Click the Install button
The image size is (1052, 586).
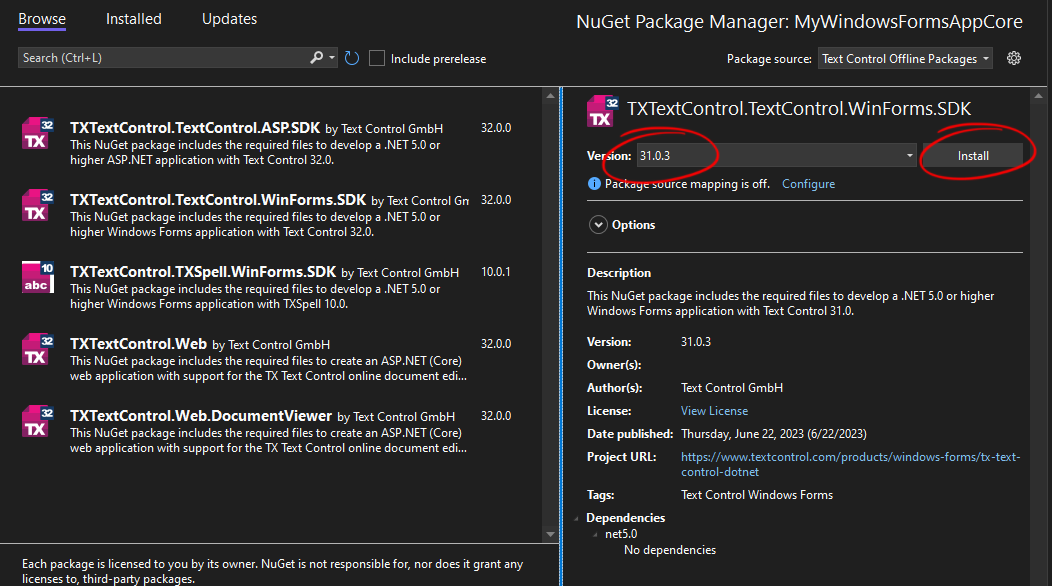[973, 155]
